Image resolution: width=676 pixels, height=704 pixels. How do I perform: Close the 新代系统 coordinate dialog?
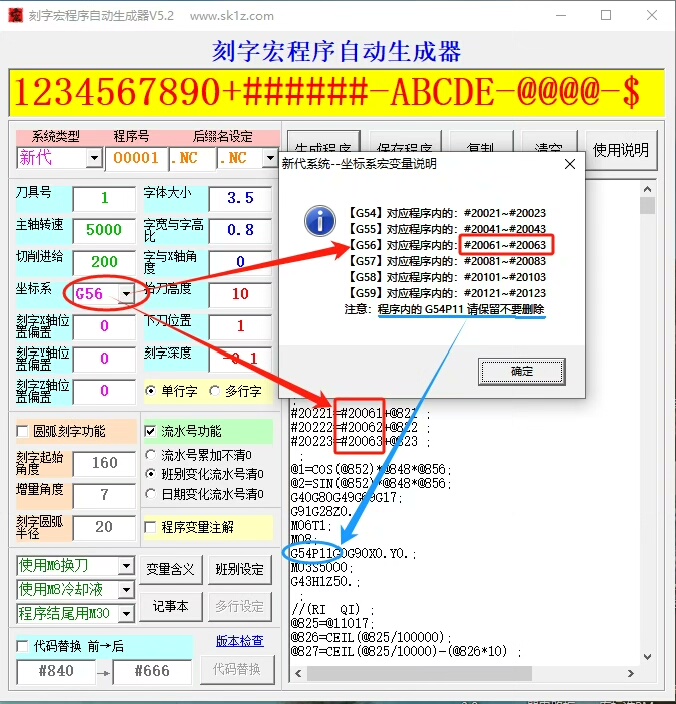(x=570, y=164)
